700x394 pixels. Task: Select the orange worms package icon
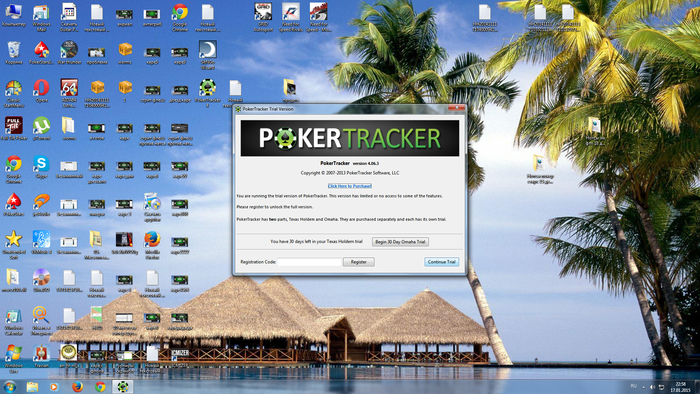pos(125,53)
